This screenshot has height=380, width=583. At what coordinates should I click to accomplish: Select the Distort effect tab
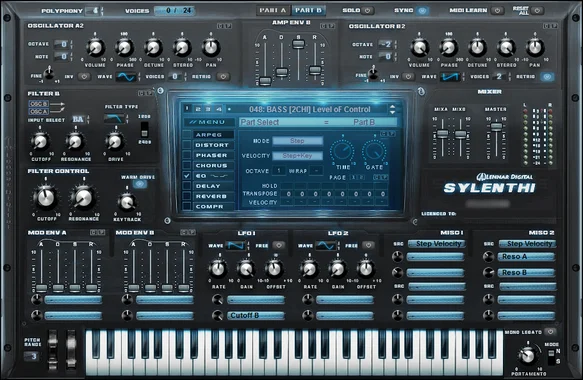(213, 145)
